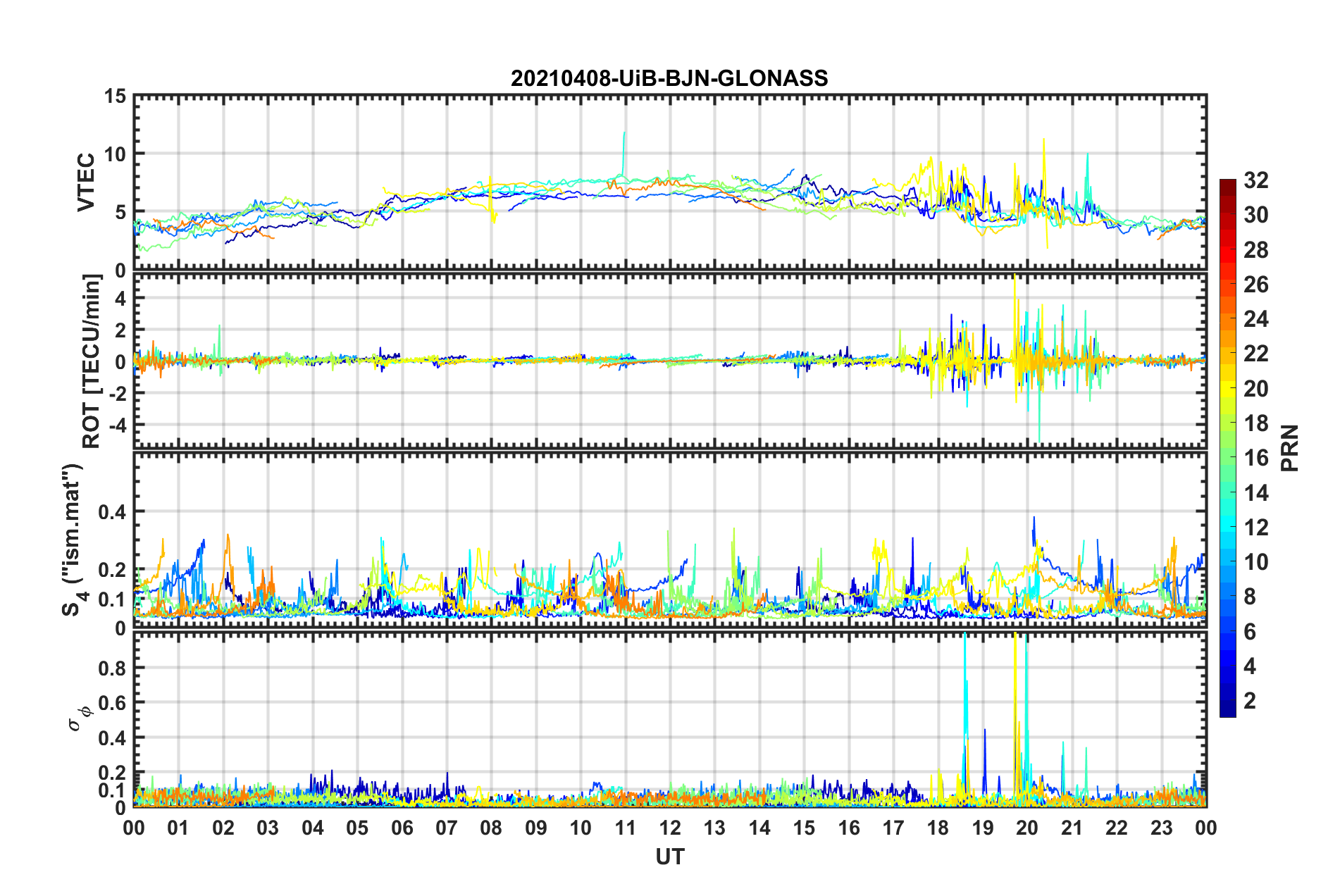1340x896 pixels.
Task: Click x-axis tick label 01
Action: (x=178, y=828)
